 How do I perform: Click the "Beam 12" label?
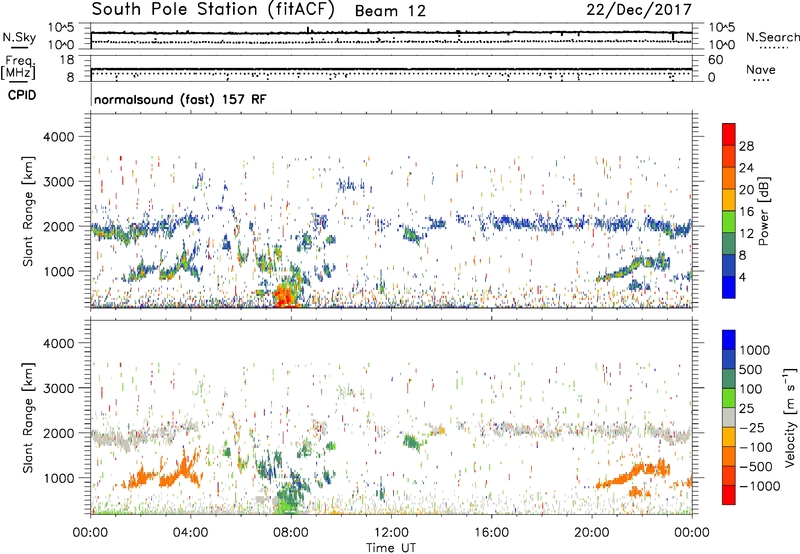390,11
